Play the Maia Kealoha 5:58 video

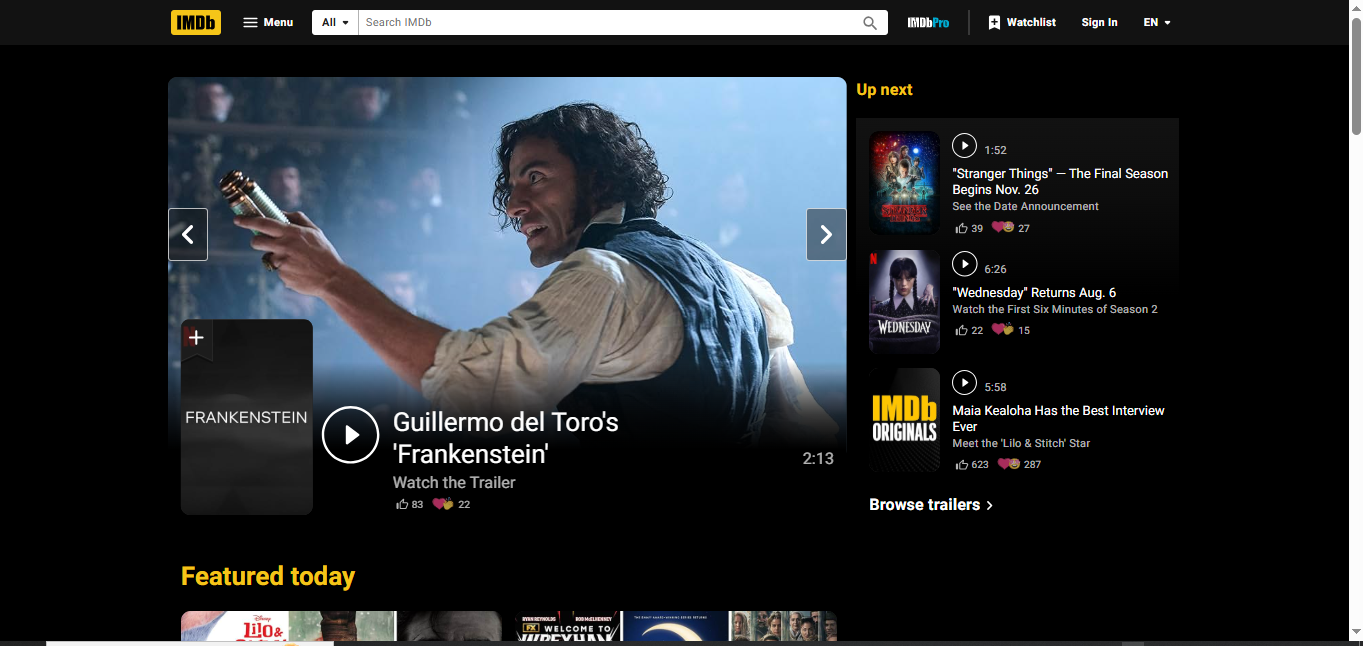(x=964, y=382)
